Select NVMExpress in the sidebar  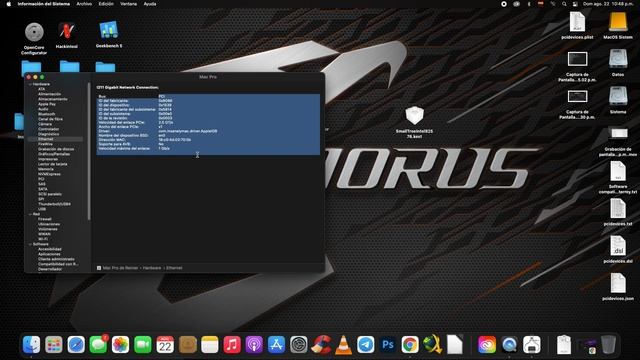pos(49,174)
